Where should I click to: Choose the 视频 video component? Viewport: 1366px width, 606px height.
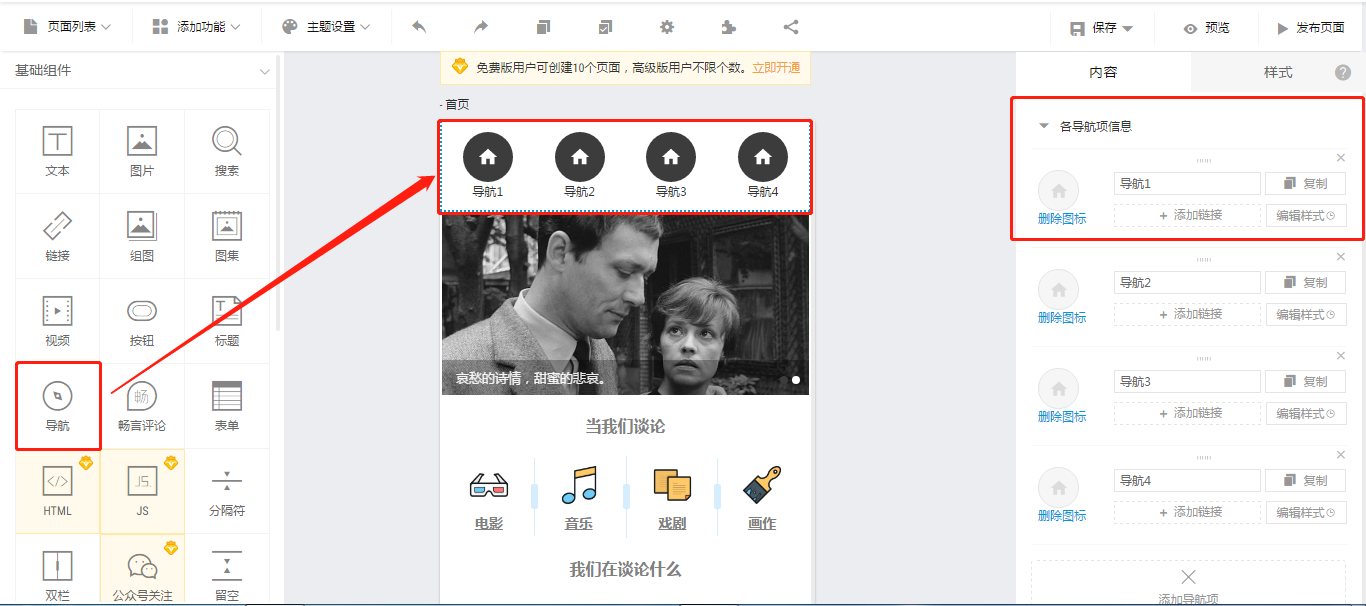[58, 321]
